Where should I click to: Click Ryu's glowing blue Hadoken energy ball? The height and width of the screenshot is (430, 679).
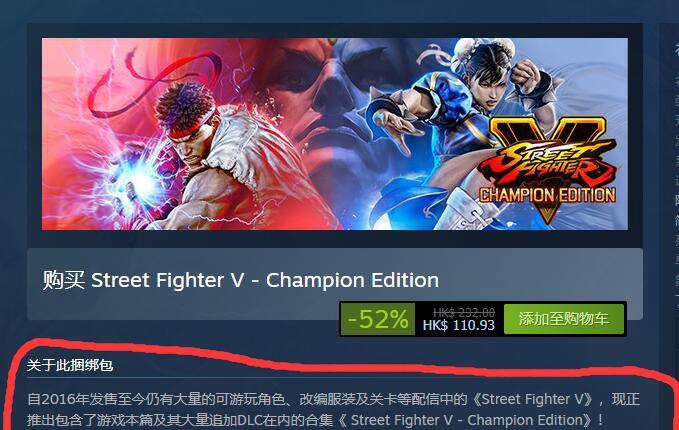pos(143,183)
